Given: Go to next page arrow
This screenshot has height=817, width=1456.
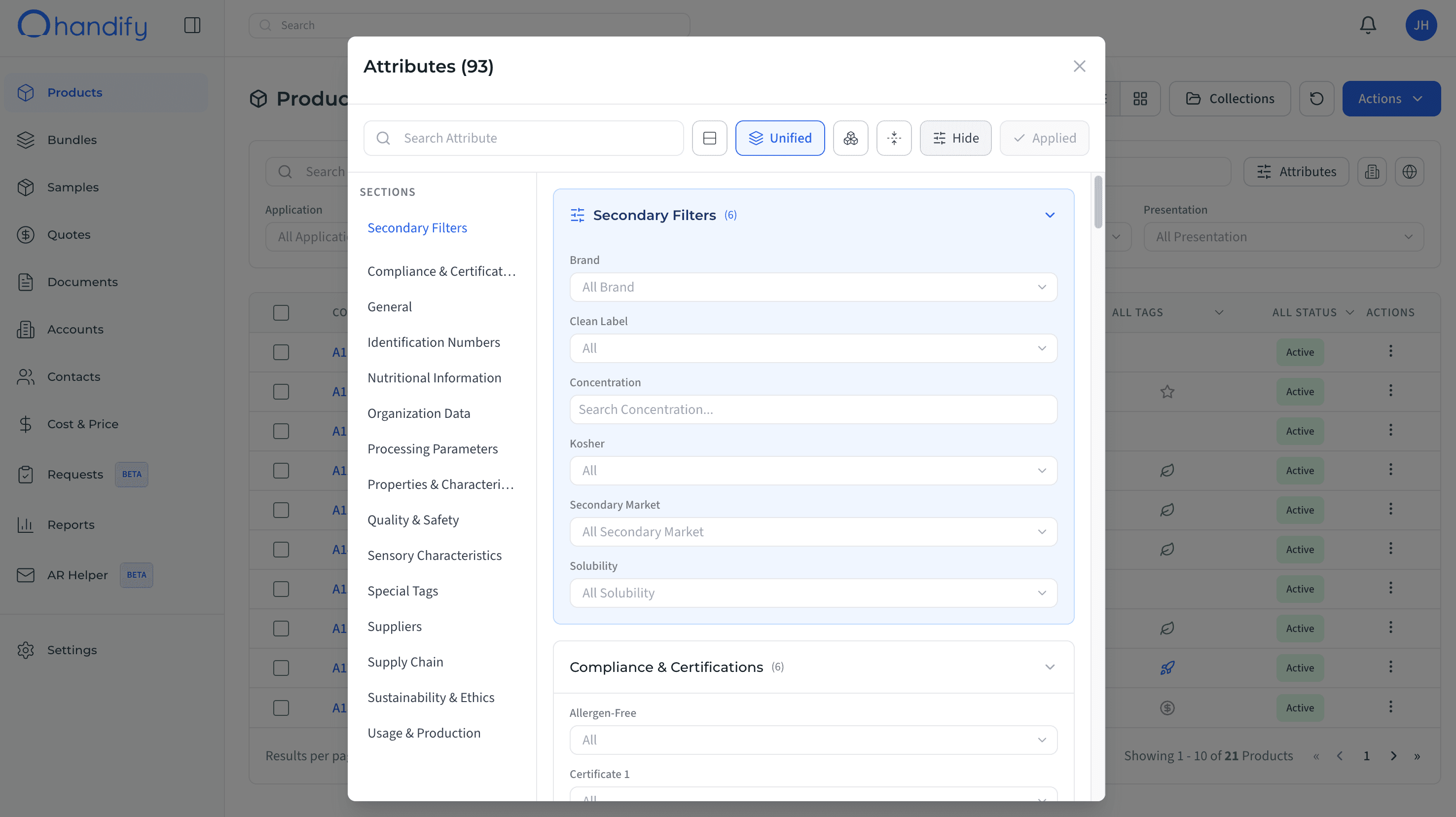Looking at the screenshot, I should coord(1393,756).
